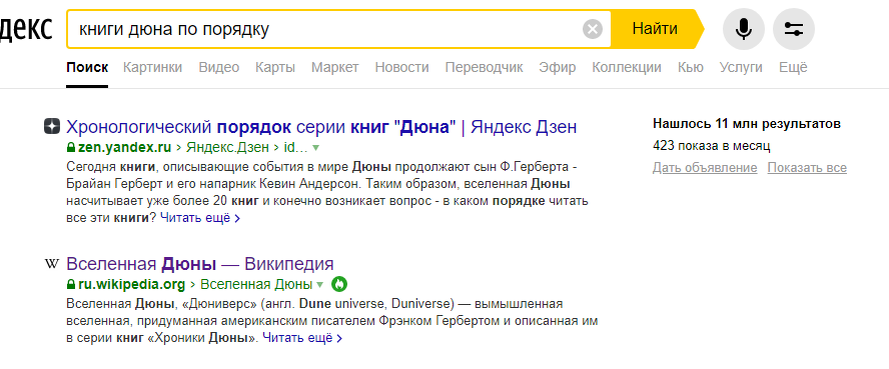Screen dimensions: 889x369
Task: Expand the dropdown arrow after Вселенная Дюны path
Action: (320, 285)
